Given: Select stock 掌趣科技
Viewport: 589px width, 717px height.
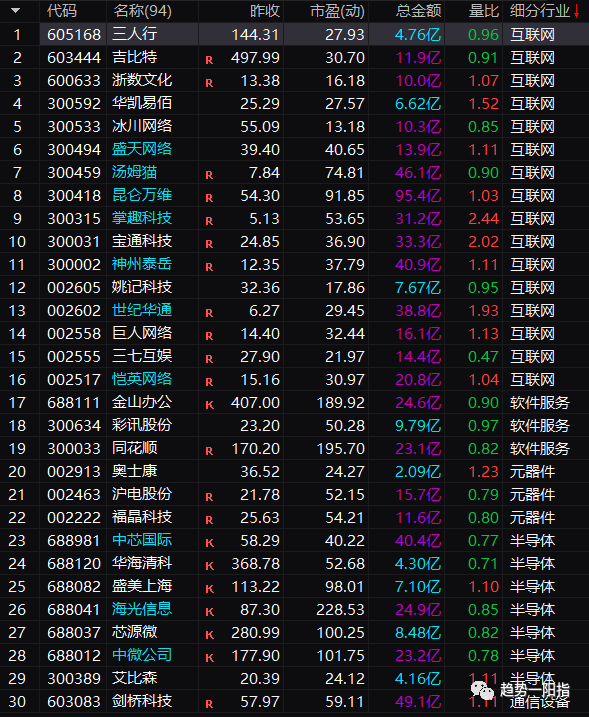Looking at the screenshot, I should (x=142, y=218).
